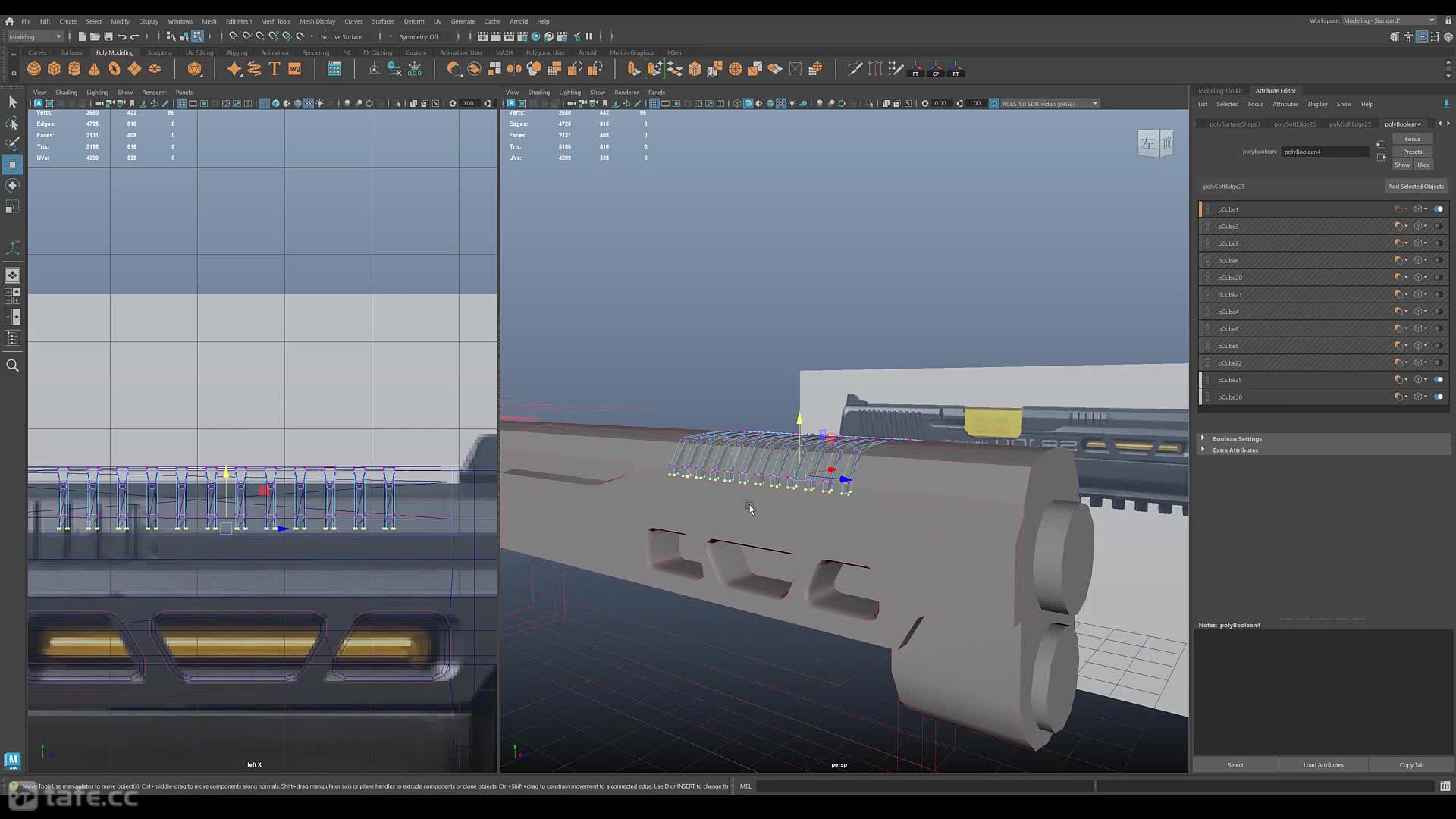Open the Modeling menu set dropdown
Screen dimensions: 1456x819
point(35,36)
